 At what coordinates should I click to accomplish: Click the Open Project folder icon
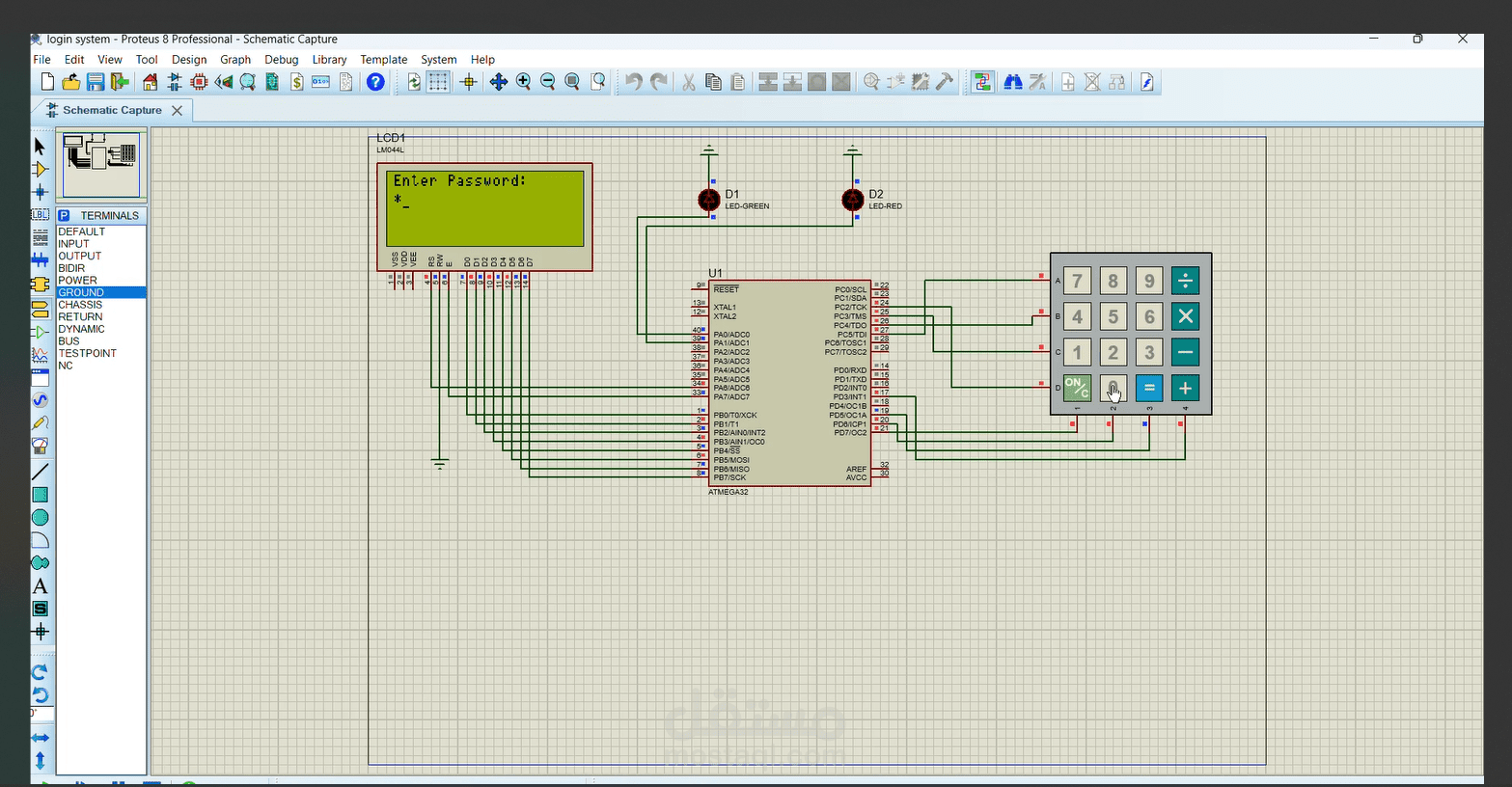pos(71,82)
